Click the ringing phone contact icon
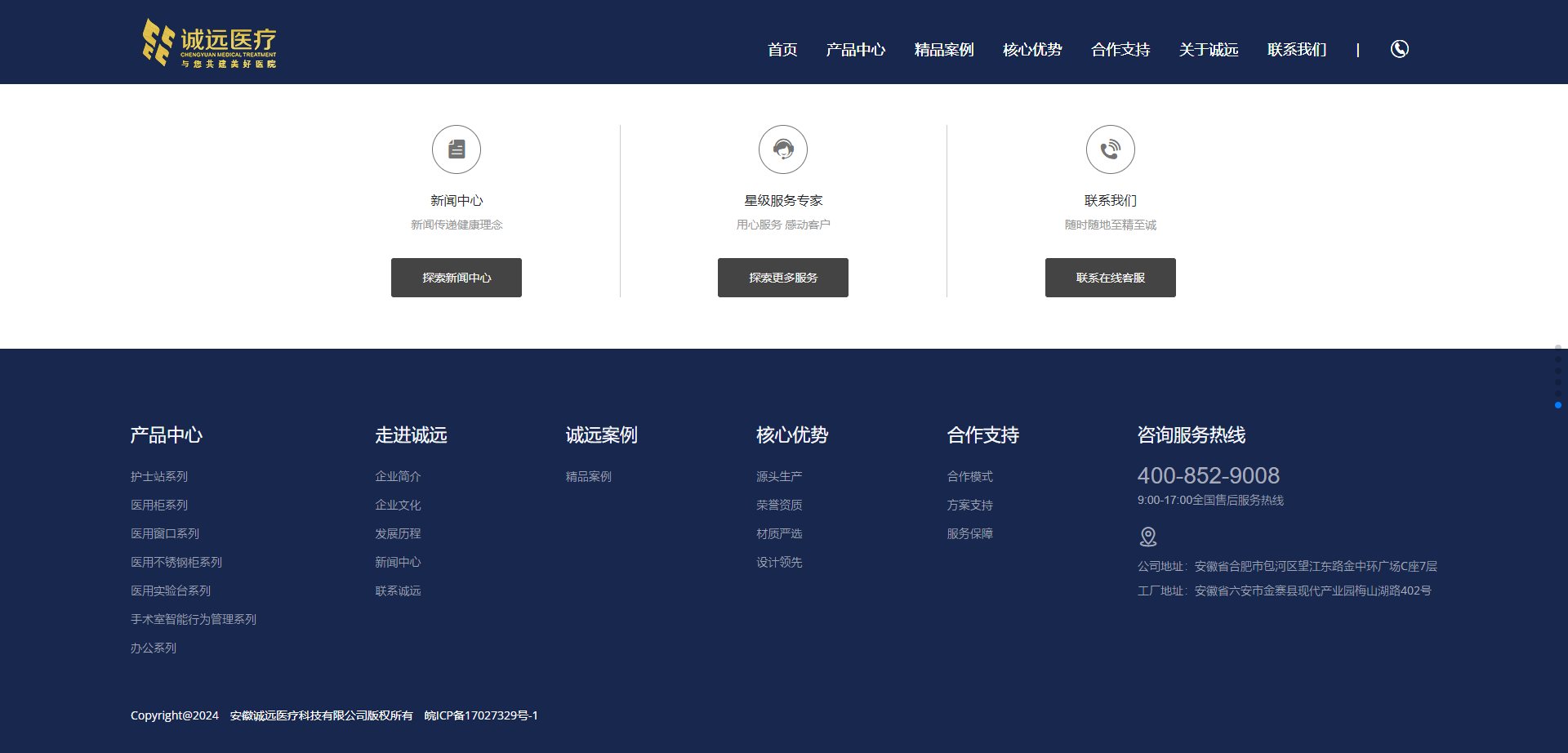The width and height of the screenshot is (1568, 753). point(1110,149)
